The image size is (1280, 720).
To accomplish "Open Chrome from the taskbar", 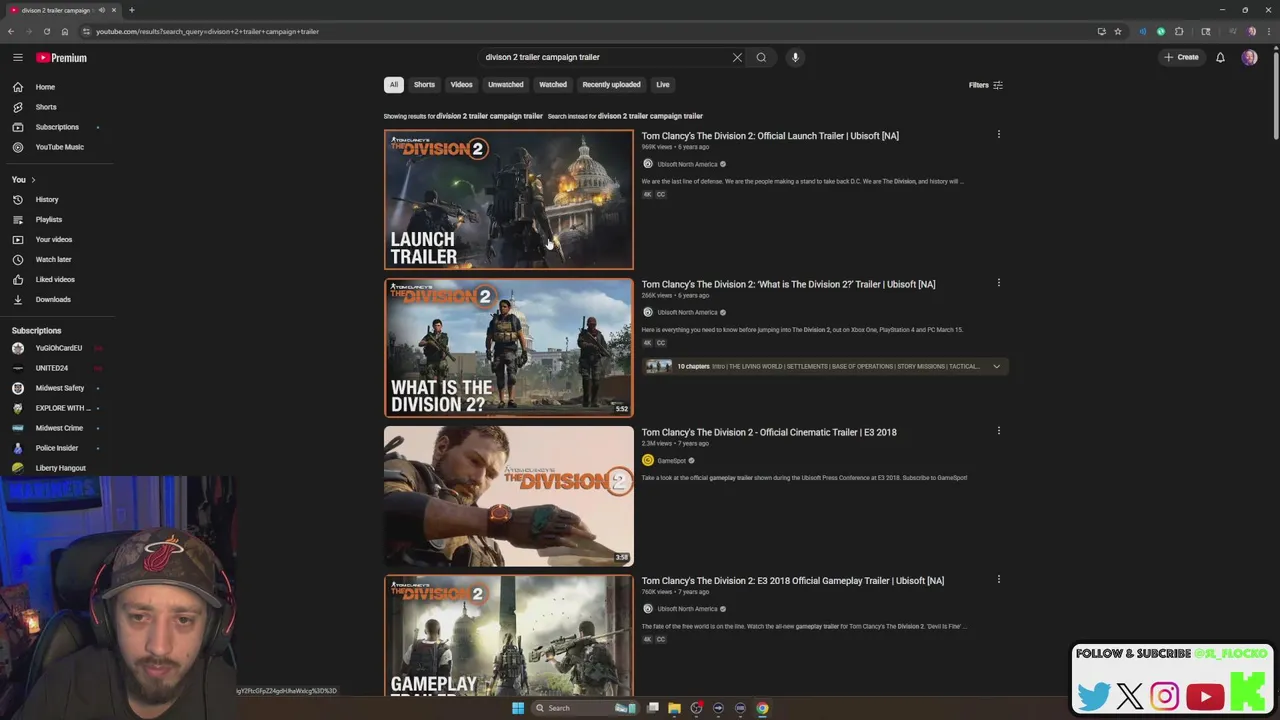I will tap(762, 708).
